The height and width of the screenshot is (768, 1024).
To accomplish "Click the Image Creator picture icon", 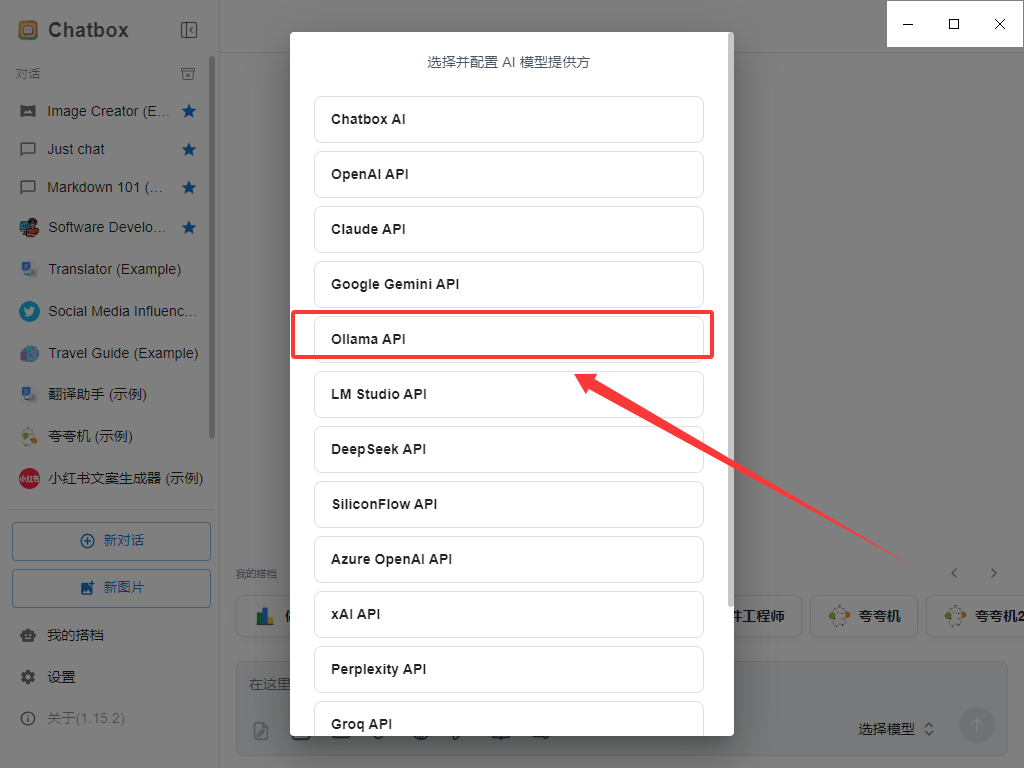I will [x=28, y=111].
